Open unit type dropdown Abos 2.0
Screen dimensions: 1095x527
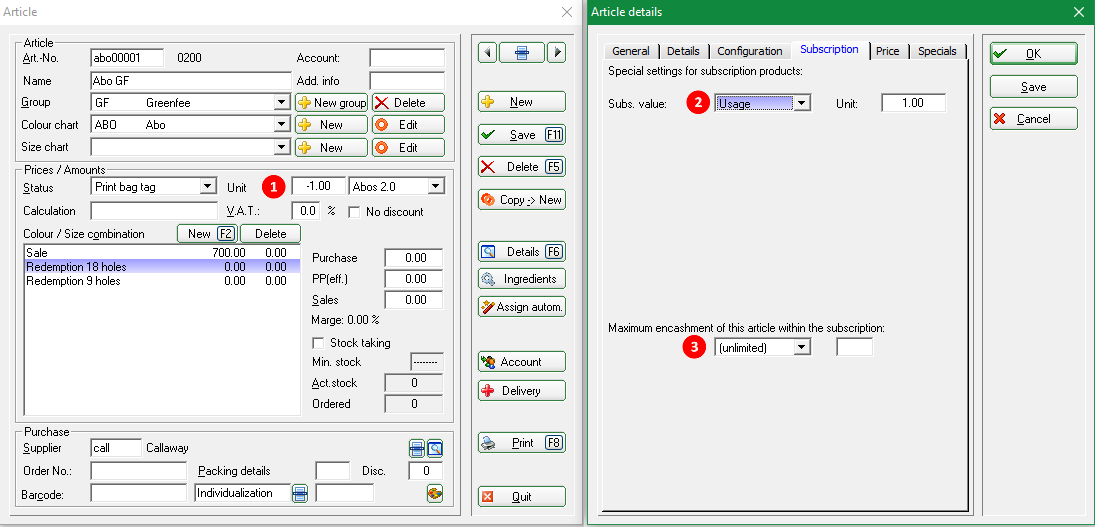436,186
